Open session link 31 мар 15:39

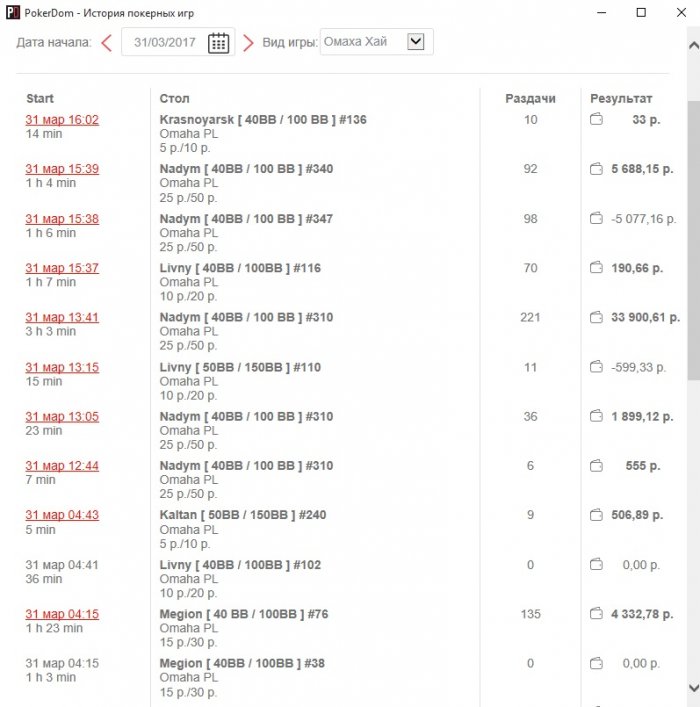pos(62,169)
